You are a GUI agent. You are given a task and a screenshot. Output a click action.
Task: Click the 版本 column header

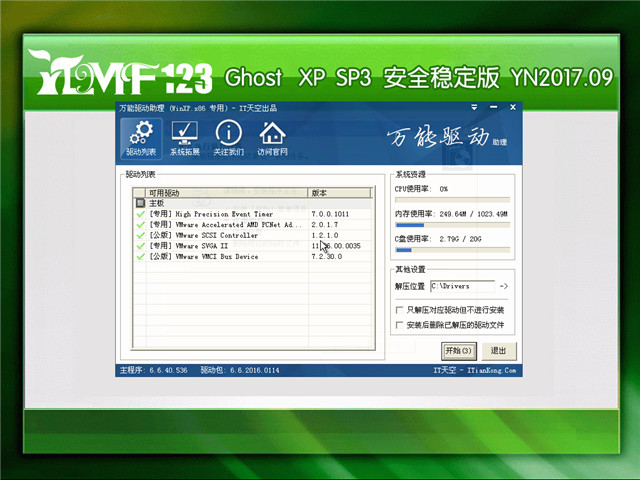coord(342,192)
